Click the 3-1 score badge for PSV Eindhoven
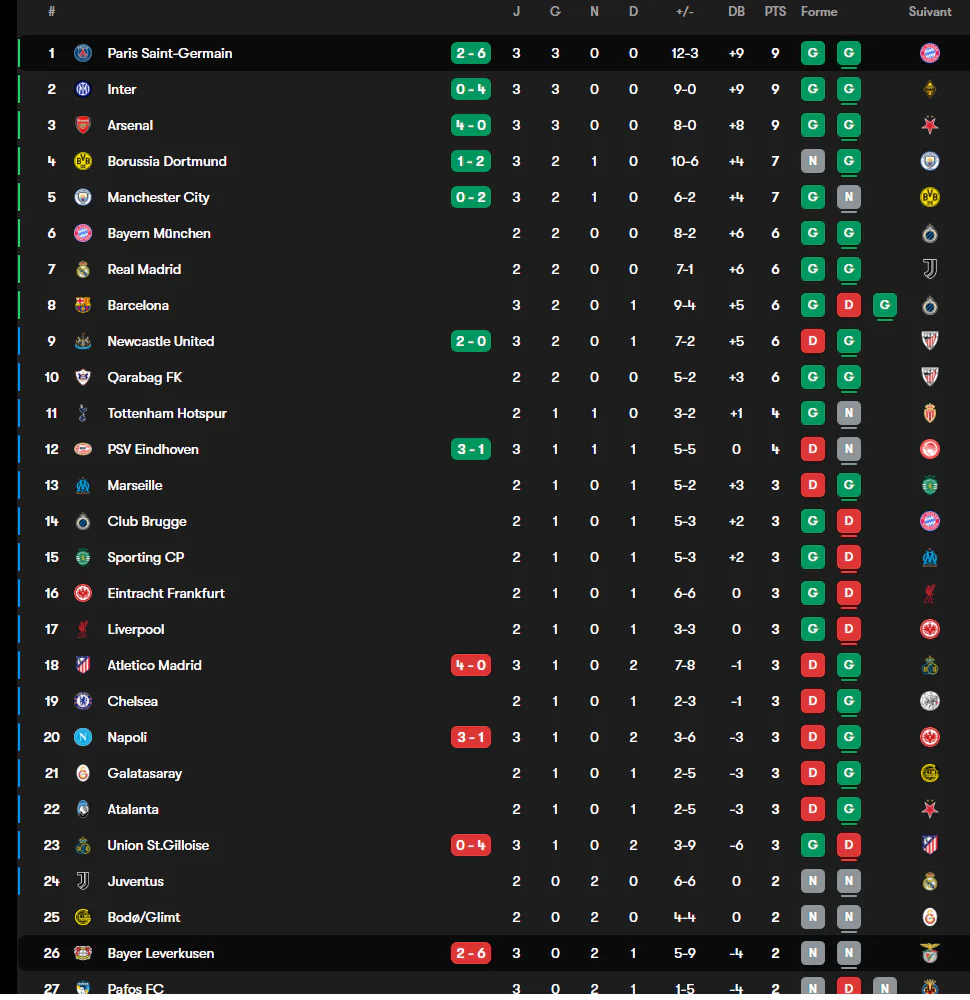970x1000 pixels. click(471, 450)
